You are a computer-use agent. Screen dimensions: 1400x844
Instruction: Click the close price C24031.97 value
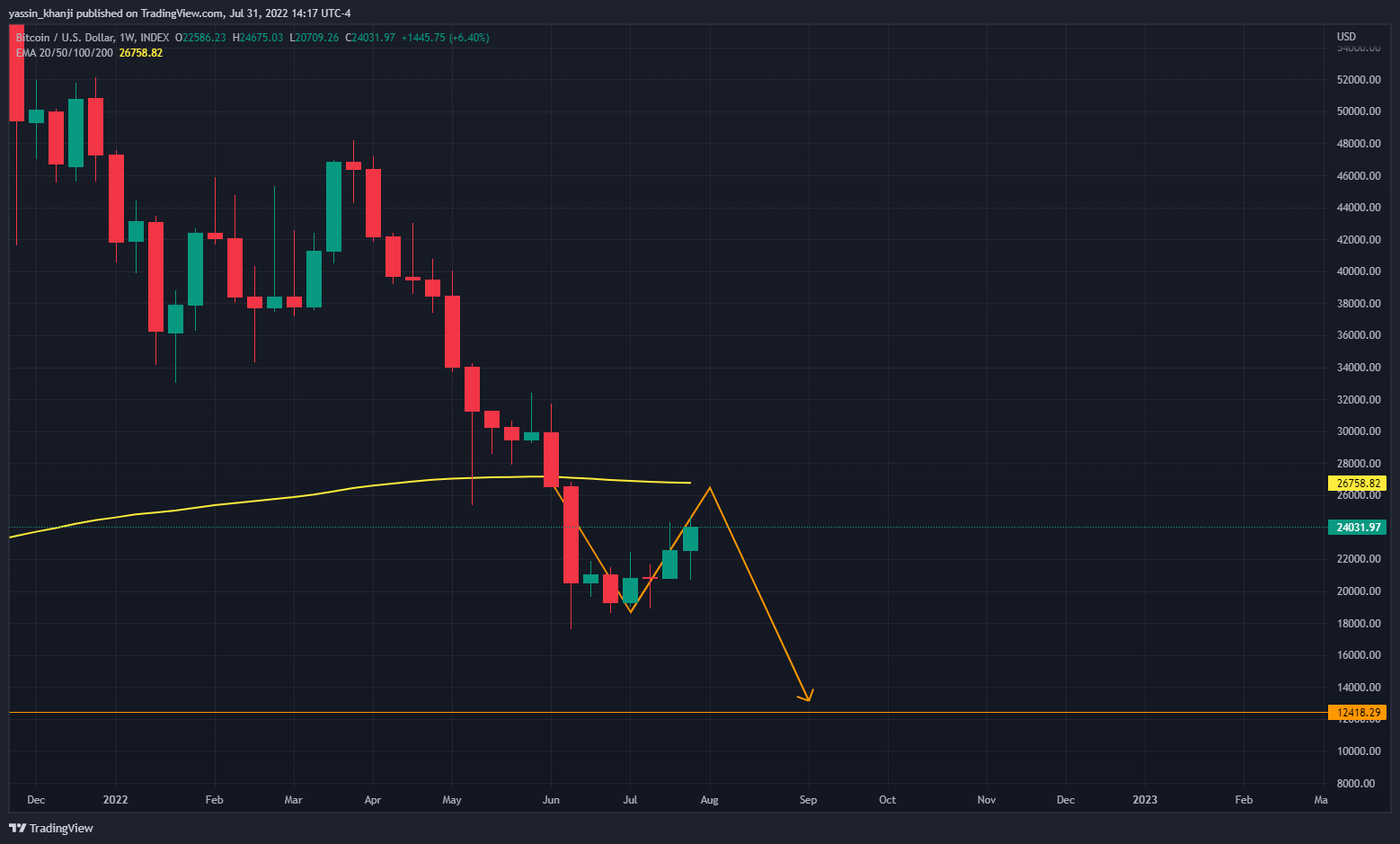click(x=370, y=38)
